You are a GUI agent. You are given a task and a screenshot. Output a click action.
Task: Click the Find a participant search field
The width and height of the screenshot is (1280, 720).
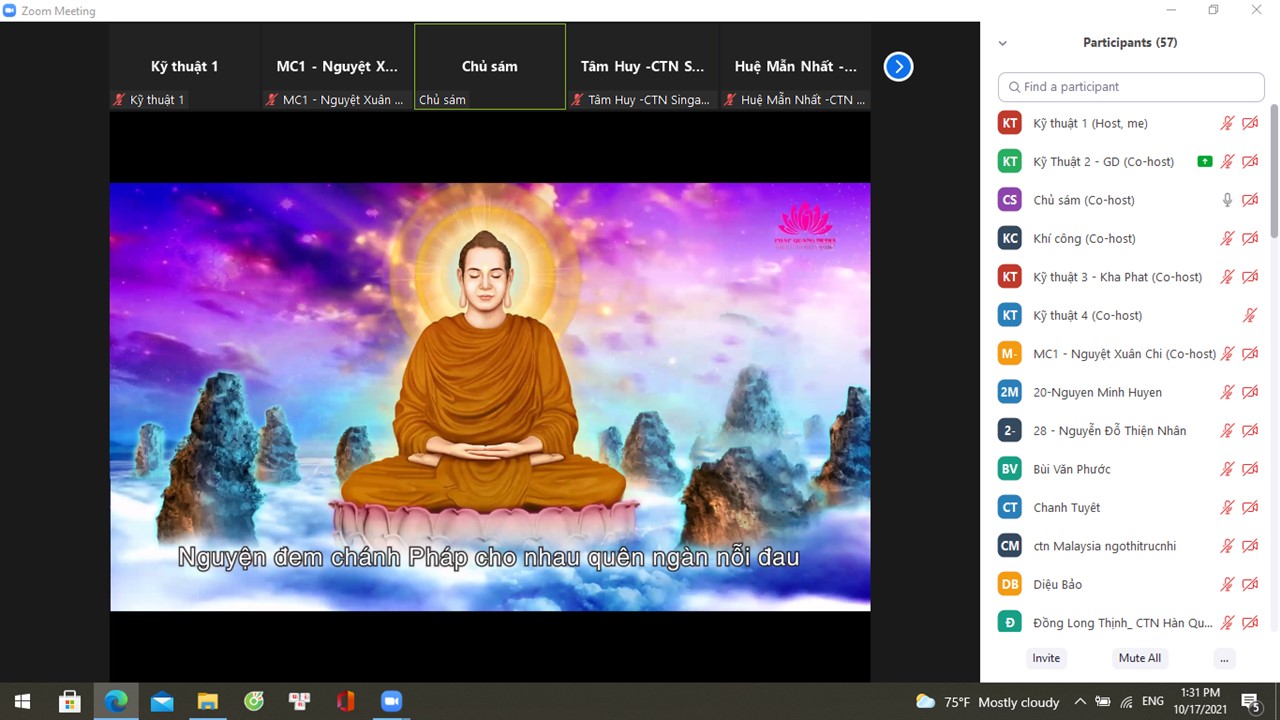pos(1131,87)
